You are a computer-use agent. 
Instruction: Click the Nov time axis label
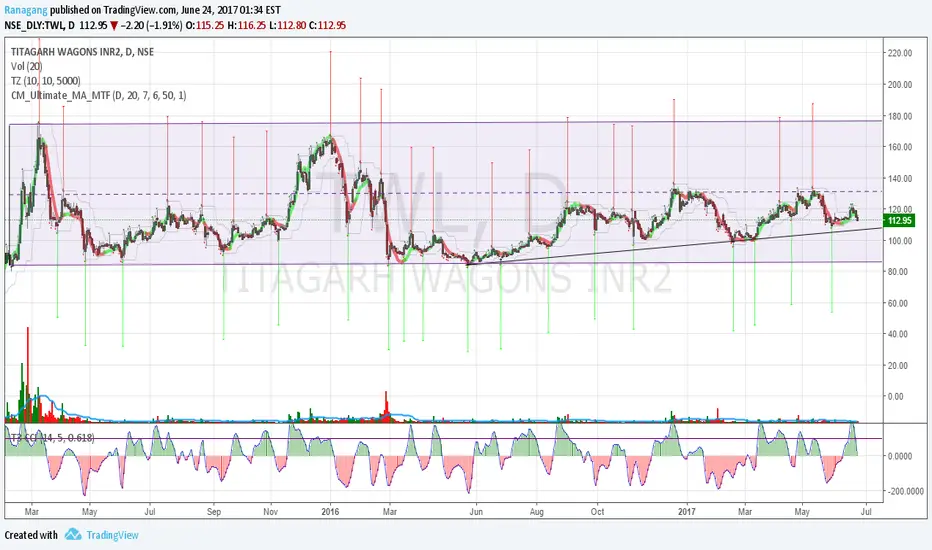coord(270,511)
